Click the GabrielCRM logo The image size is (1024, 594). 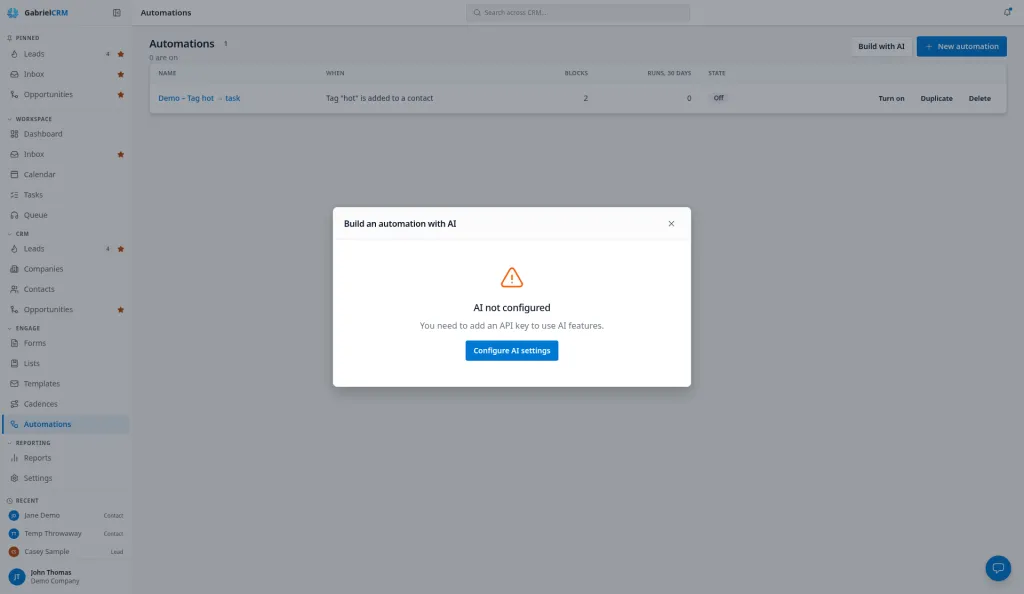[37, 12]
